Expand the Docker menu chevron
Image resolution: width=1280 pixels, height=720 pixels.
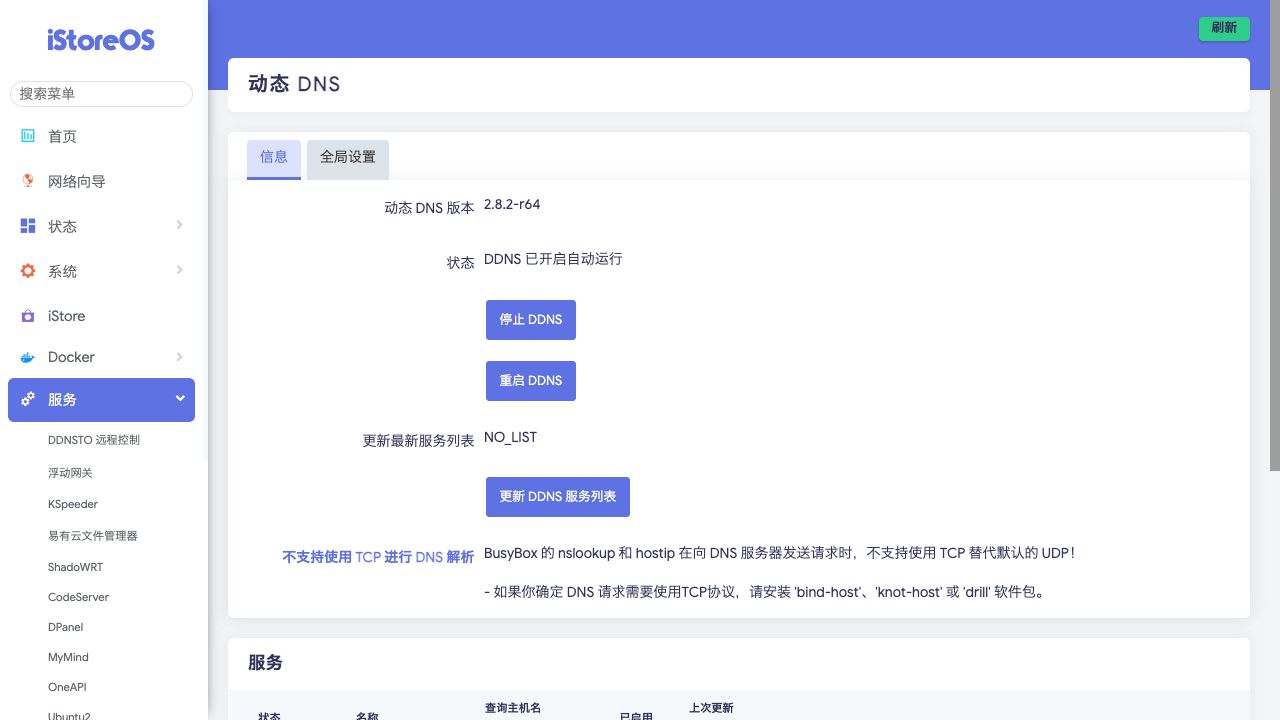click(x=179, y=356)
